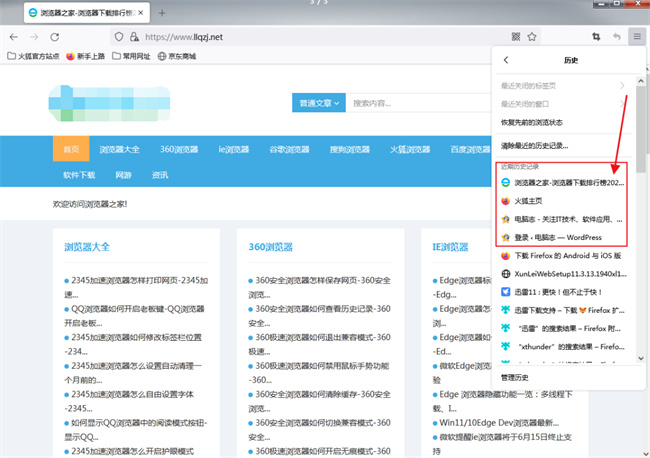Click the undo arrow toolbar icon
This screenshot has width=650, height=458.
coord(617,37)
